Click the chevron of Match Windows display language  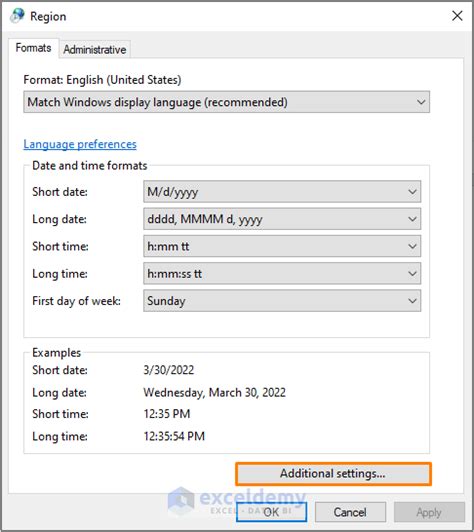pyautogui.click(x=421, y=102)
